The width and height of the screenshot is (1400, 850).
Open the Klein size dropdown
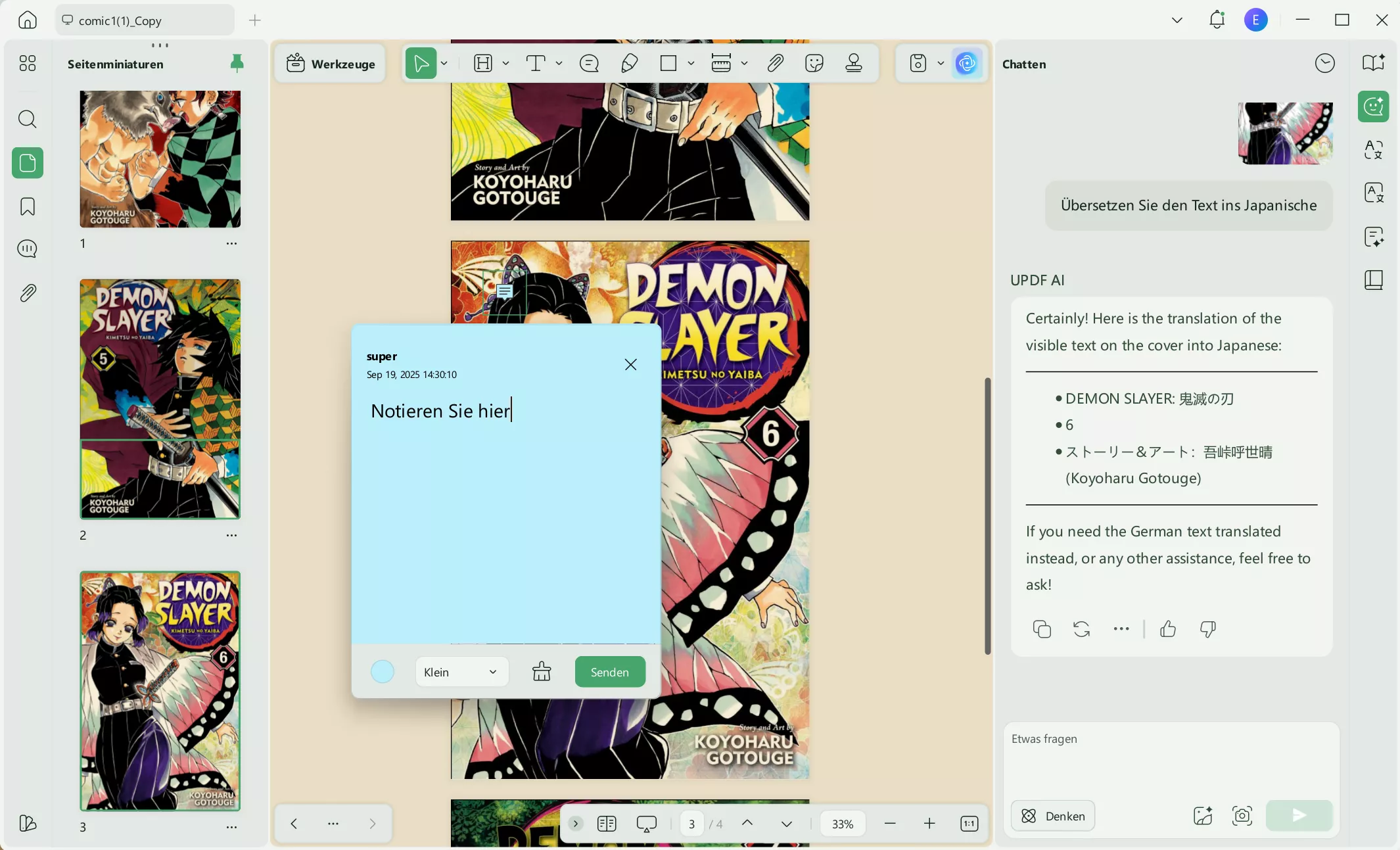point(461,672)
